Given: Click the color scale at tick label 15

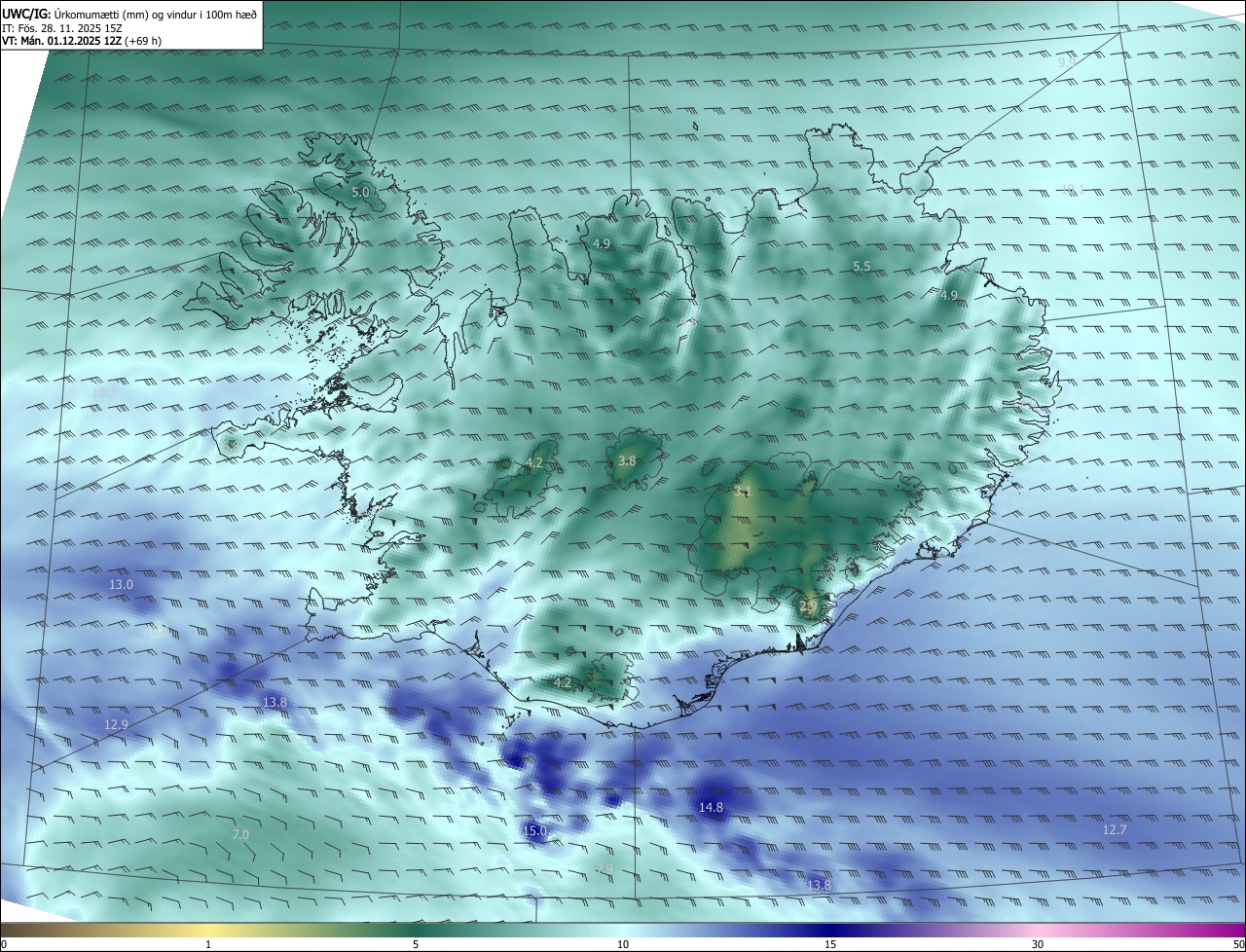Looking at the screenshot, I should (830, 944).
